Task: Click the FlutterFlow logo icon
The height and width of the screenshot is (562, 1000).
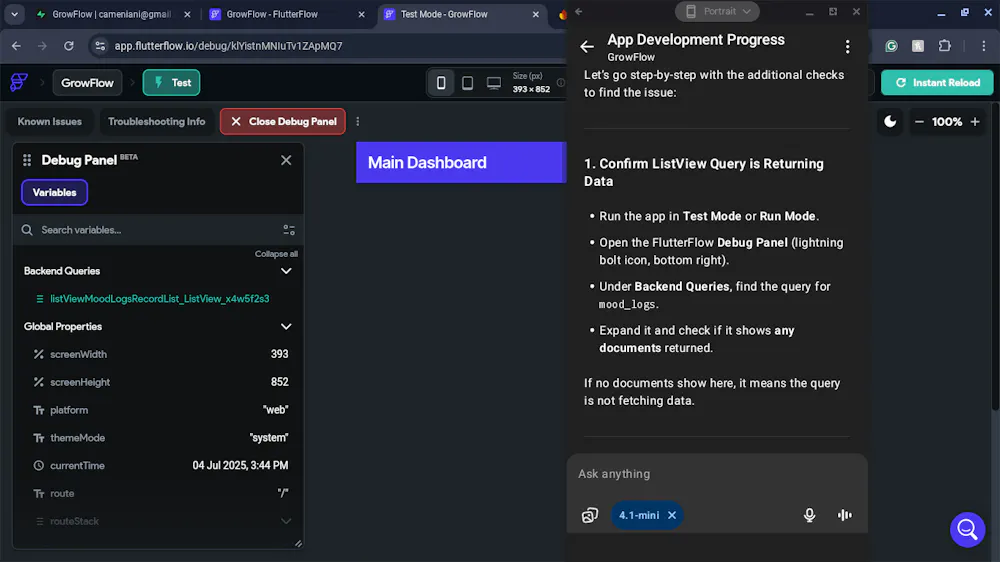Action: point(19,83)
